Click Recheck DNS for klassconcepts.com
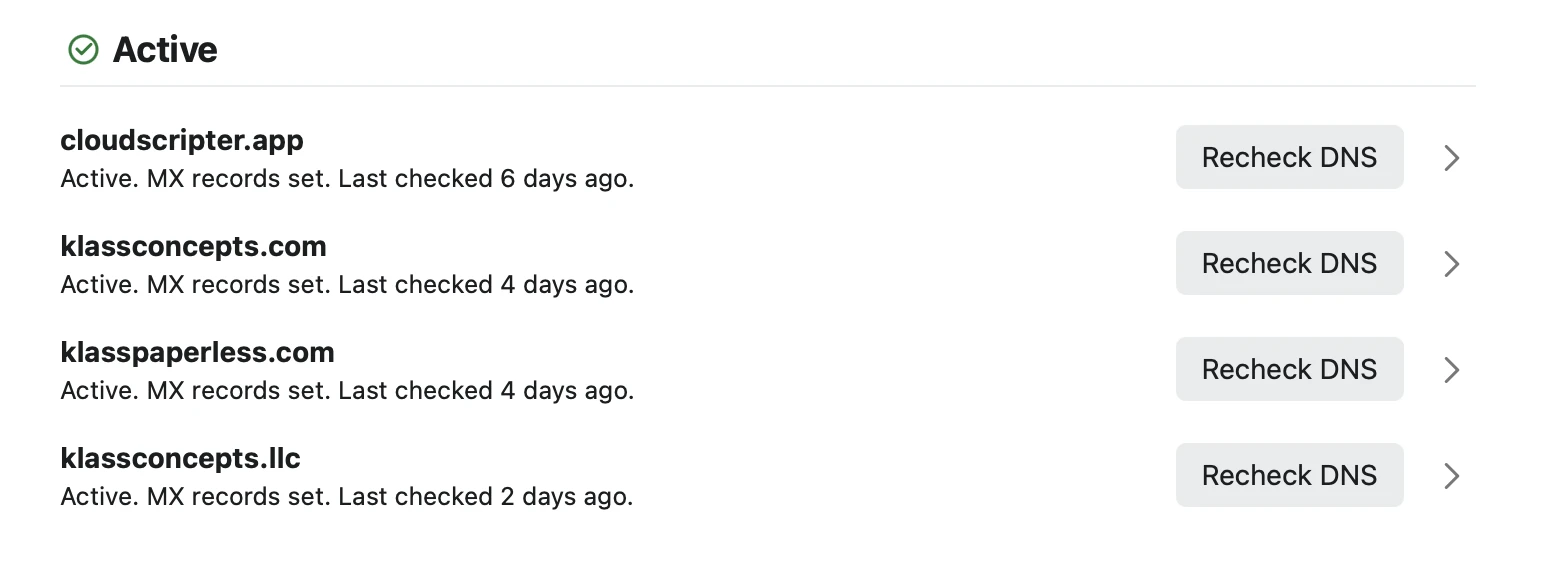 [x=1289, y=263]
